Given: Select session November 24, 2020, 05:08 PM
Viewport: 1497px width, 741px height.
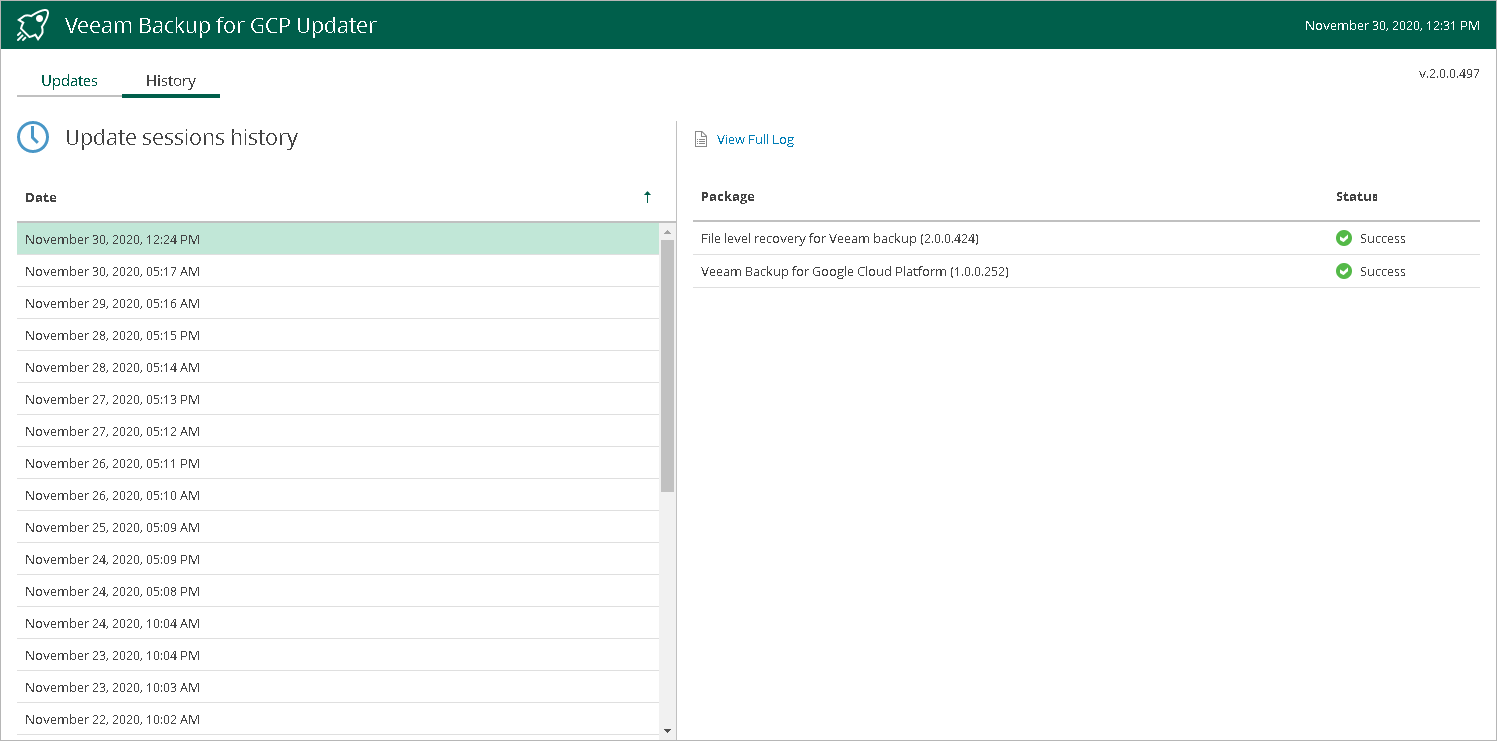Looking at the screenshot, I should [338, 591].
